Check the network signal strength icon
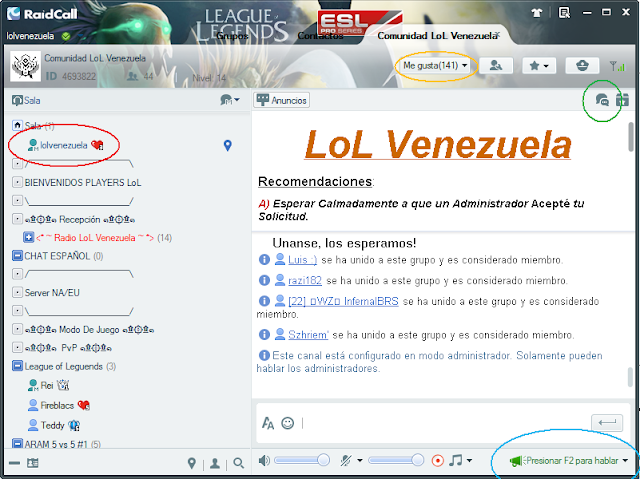The image size is (640, 479). pos(617,66)
